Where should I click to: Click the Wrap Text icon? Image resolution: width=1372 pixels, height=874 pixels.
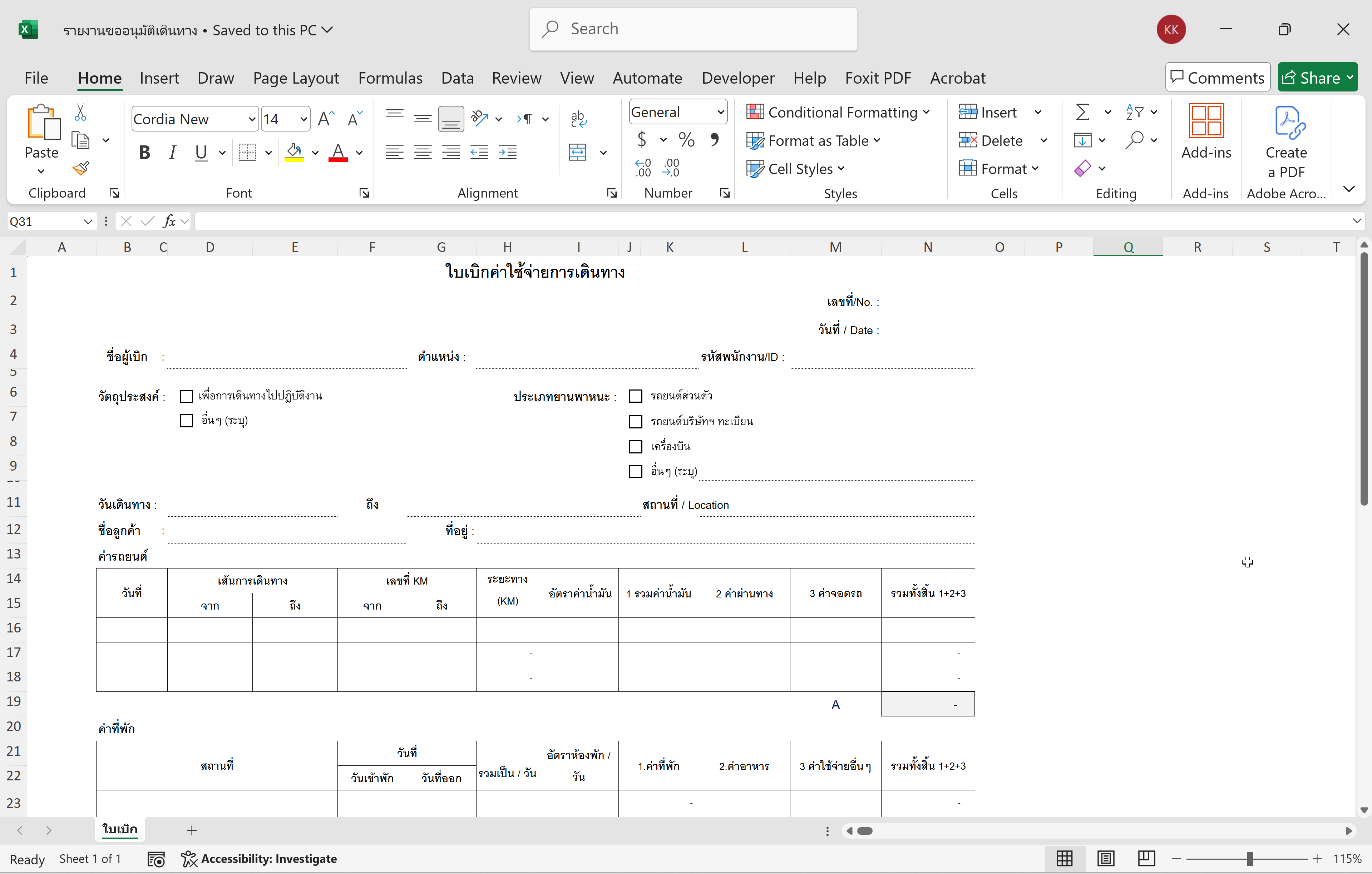578,119
